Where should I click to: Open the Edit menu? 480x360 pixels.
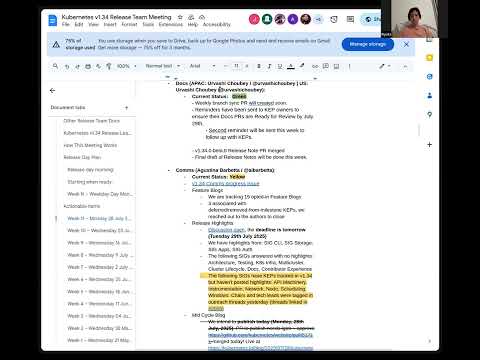[79, 24]
